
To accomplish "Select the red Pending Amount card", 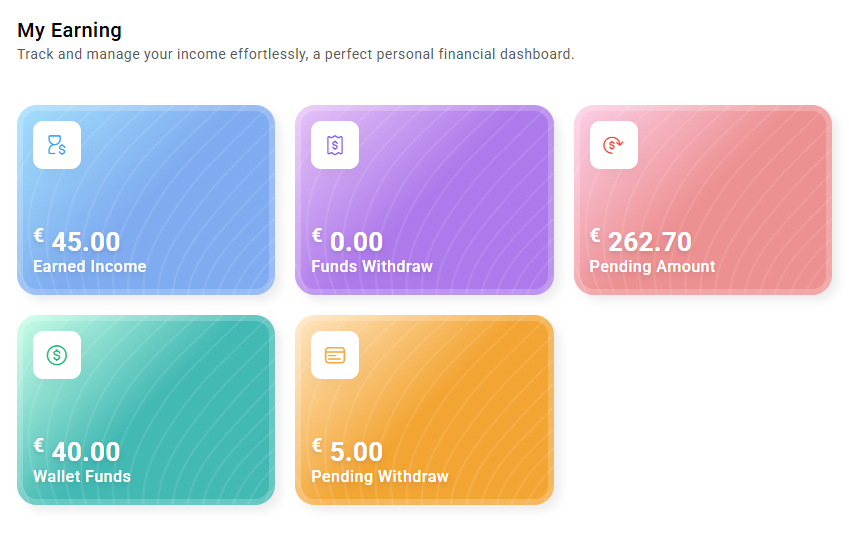I will coord(703,200).
